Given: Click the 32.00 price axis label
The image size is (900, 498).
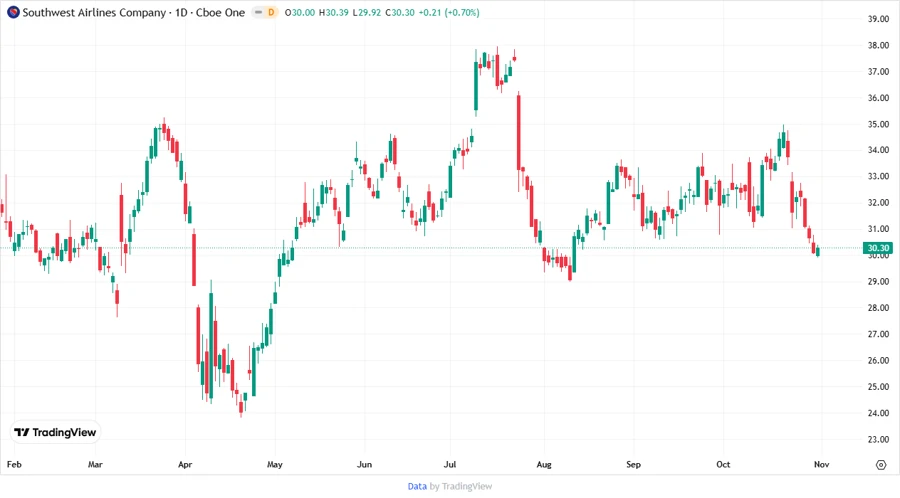Looking at the screenshot, I should click(x=878, y=203).
